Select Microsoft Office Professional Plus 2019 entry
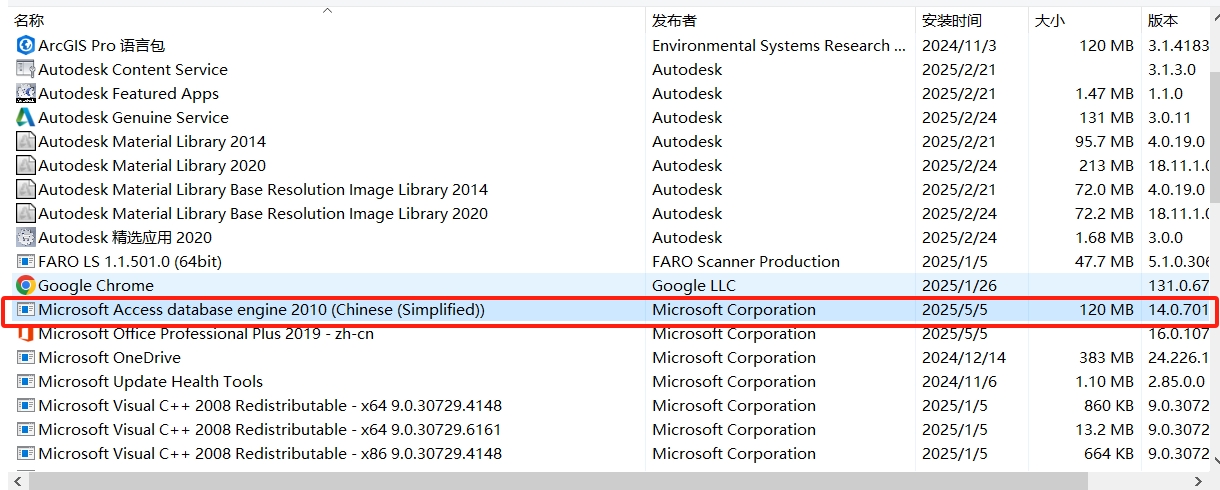Viewport: 1220px width, 490px height. pyautogui.click(x=609, y=333)
